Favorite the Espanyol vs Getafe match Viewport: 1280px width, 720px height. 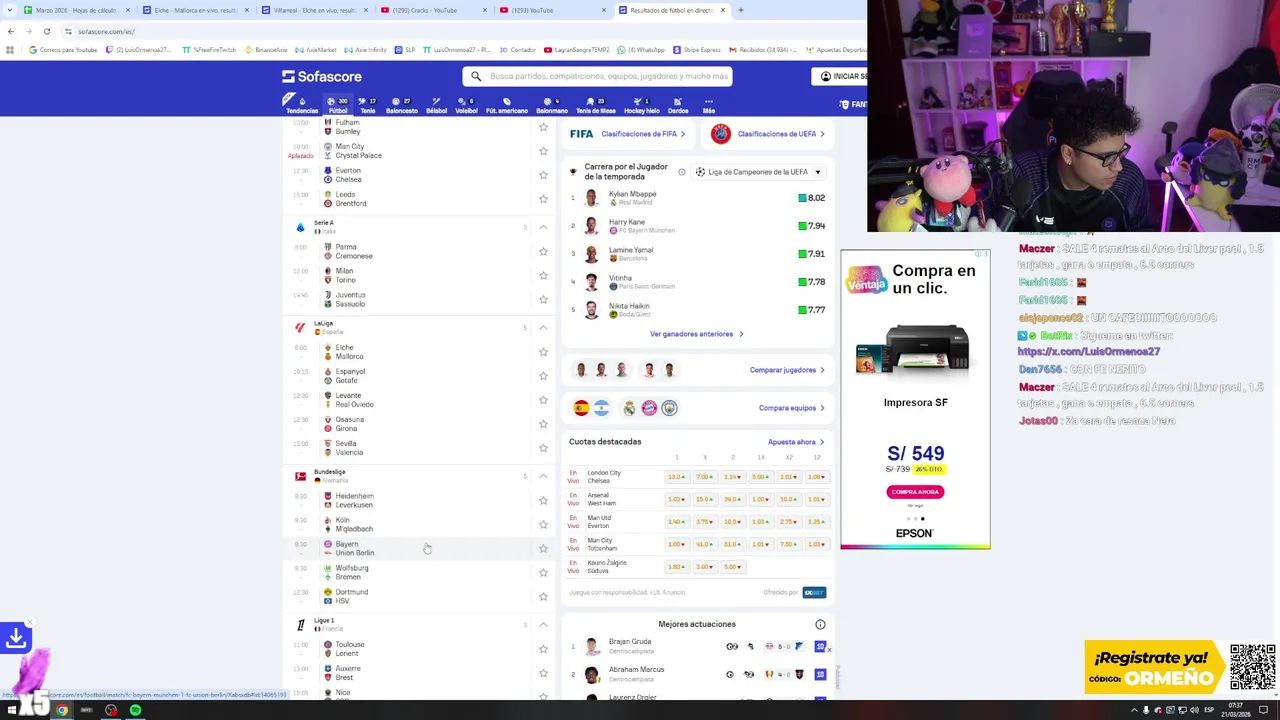pyautogui.click(x=543, y=376)
